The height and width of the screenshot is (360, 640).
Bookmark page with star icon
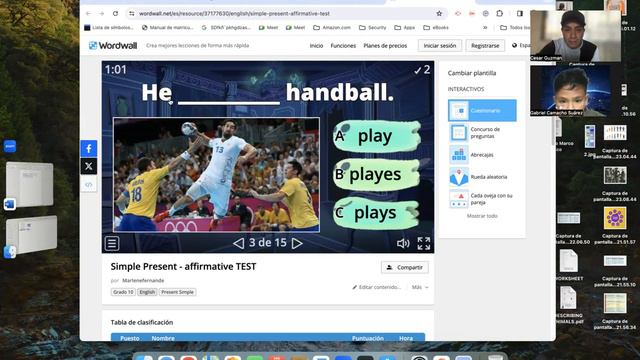pos(439,13)
